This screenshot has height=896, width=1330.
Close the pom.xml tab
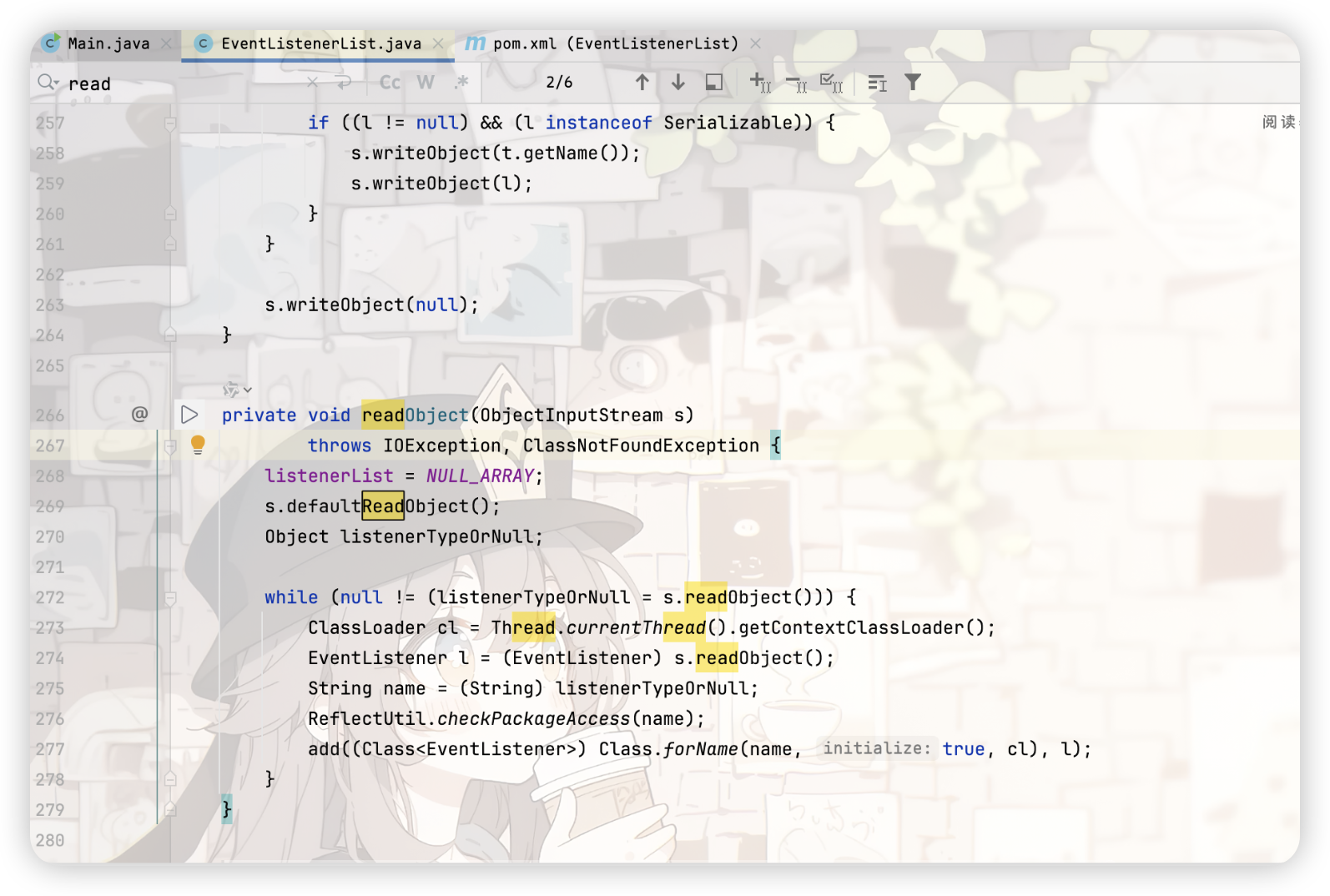[755, 43]
